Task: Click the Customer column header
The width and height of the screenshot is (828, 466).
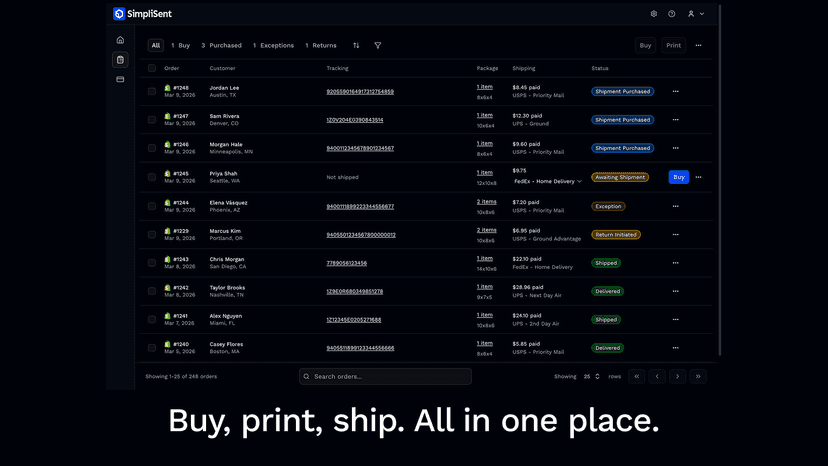Action: pos(222,68)
